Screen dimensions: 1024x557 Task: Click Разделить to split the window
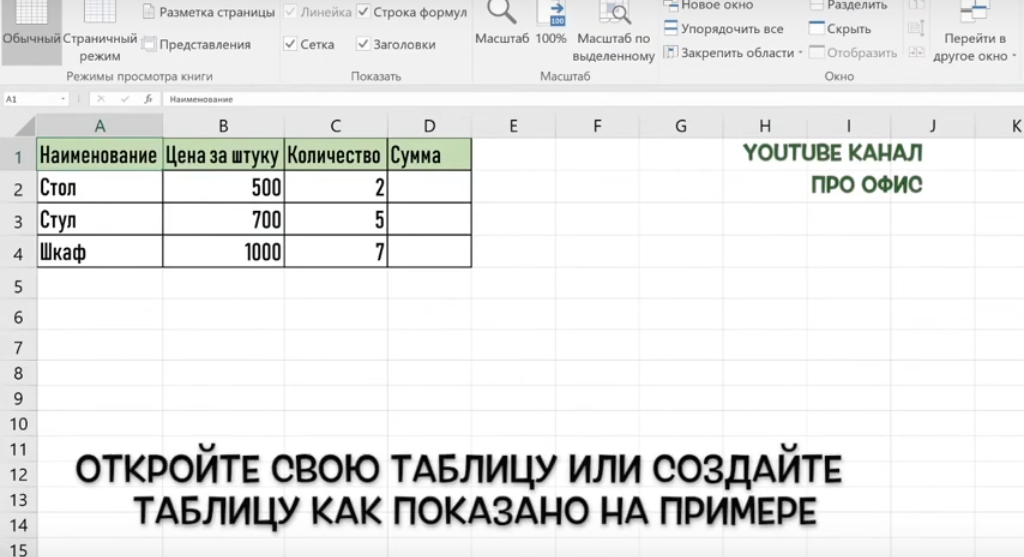(x=849, y=5)
